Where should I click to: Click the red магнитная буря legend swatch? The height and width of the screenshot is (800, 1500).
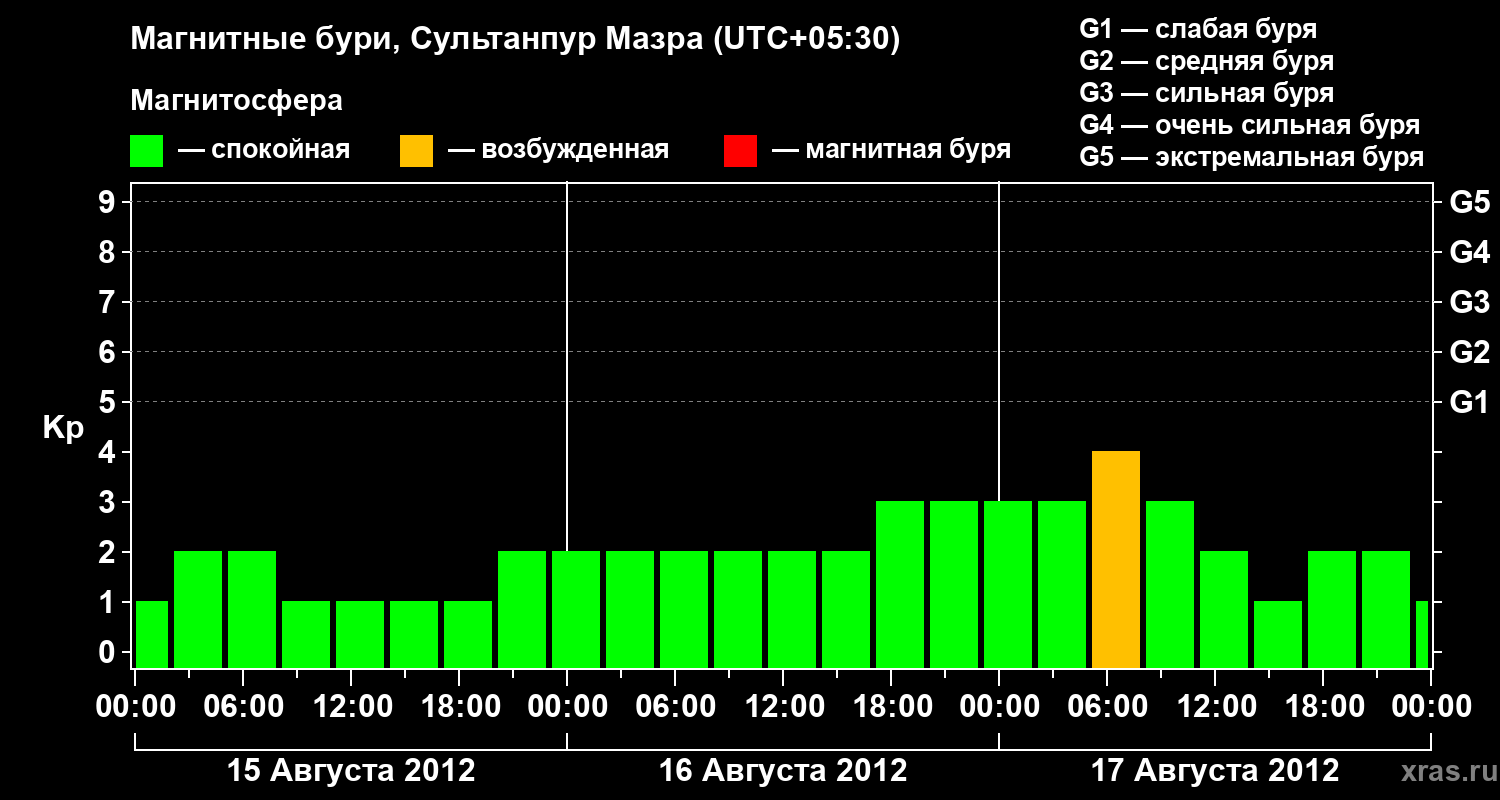[x=741, y=151]
